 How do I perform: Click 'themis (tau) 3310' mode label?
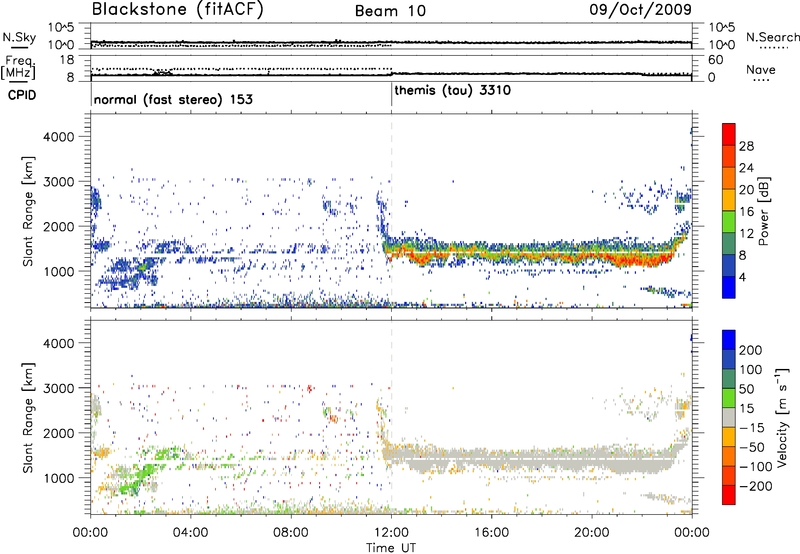453,90
